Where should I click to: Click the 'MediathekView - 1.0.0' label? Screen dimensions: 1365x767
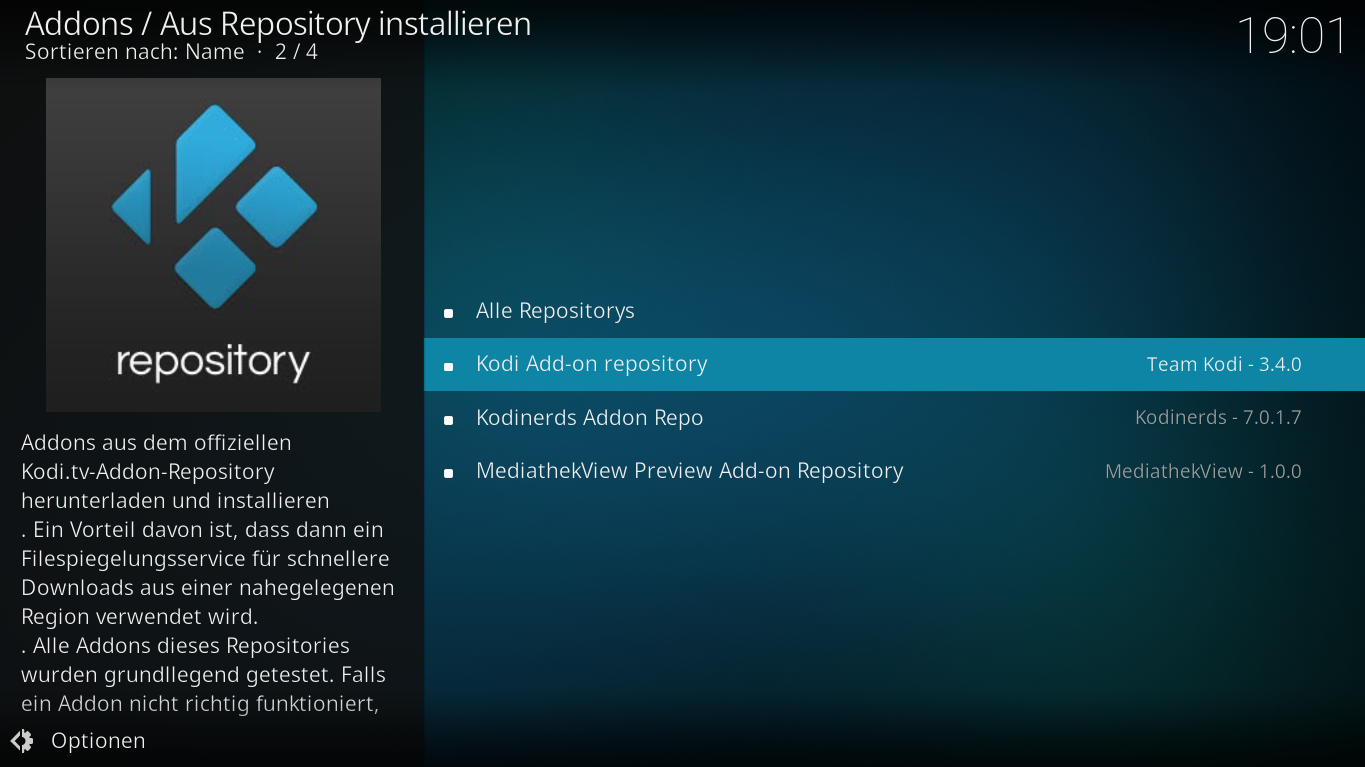click(1203, 471)
